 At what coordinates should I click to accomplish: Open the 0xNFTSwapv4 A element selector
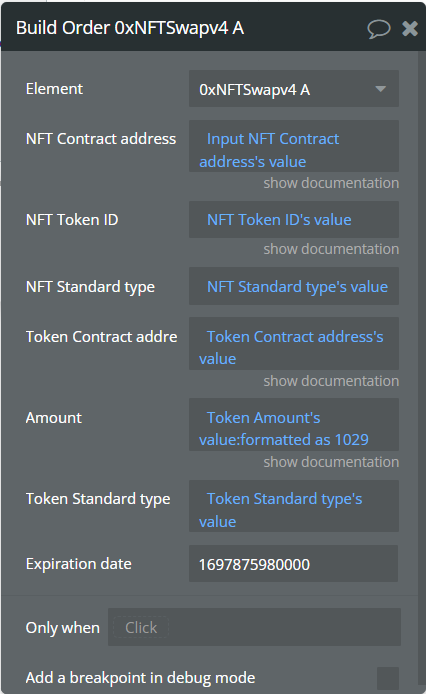click(x=294, y=89)
